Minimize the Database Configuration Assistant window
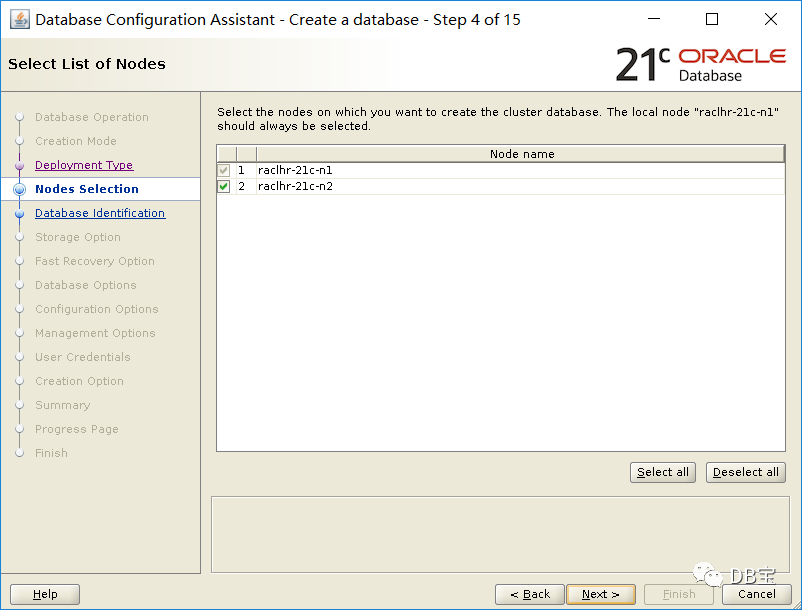Viewport: 802px width, 610px height. pos(654,19)
